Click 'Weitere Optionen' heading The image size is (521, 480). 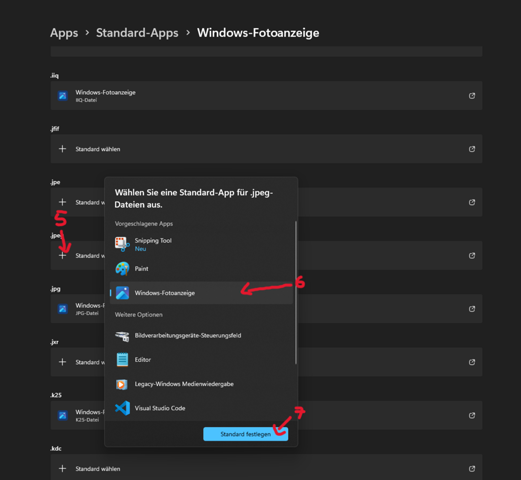(x=139, y=315)
